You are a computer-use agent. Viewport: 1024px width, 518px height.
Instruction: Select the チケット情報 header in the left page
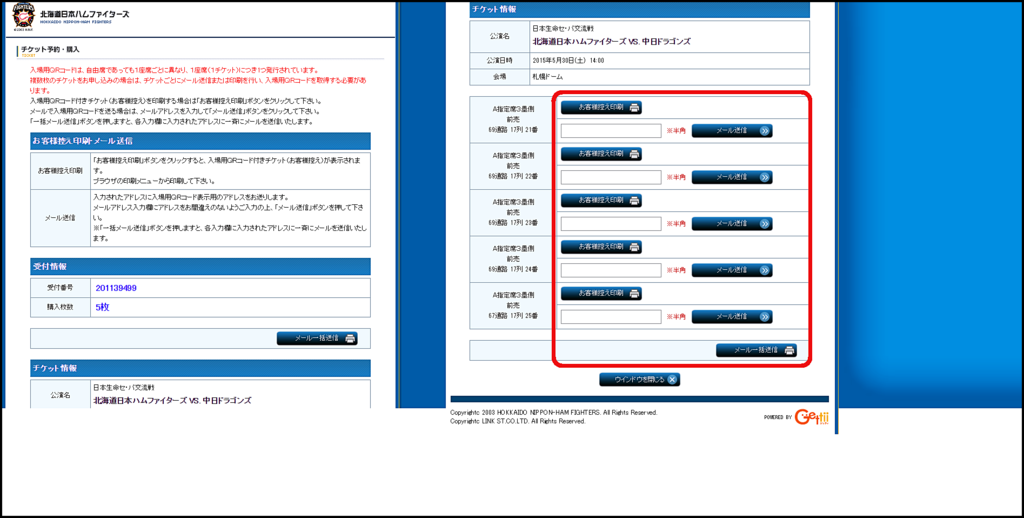click(x=200, y=368)
